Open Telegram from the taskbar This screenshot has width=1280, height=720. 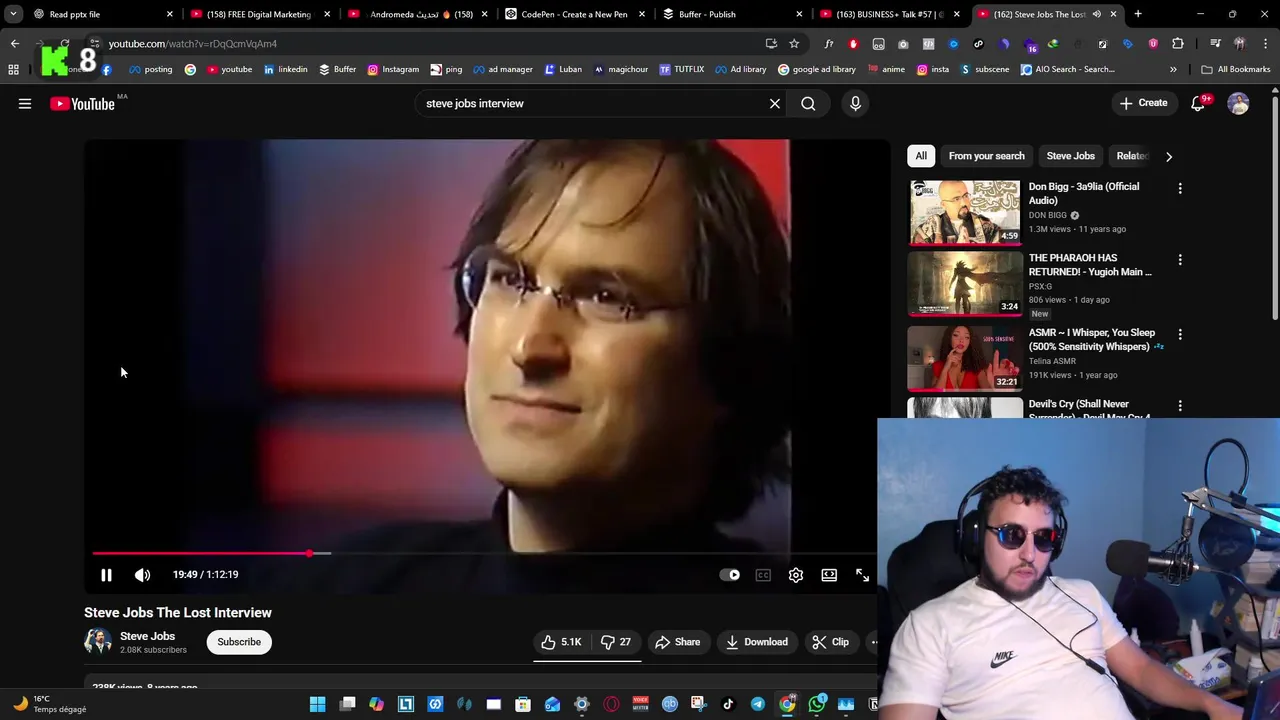click(758, 705)
